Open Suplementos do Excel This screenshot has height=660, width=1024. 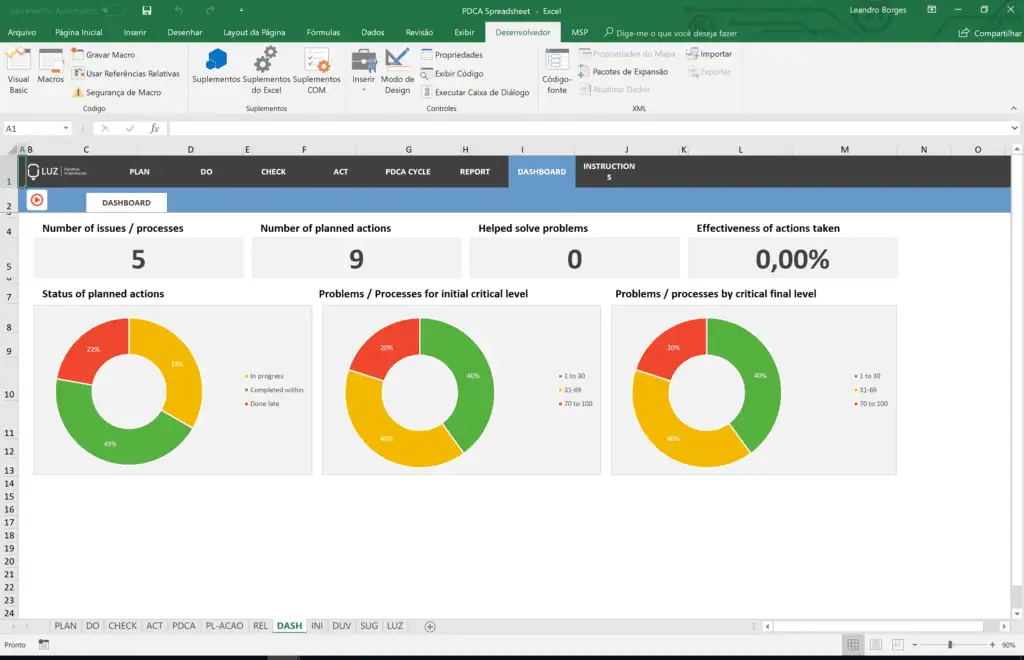pyautogui.click(x=266, y=71)
